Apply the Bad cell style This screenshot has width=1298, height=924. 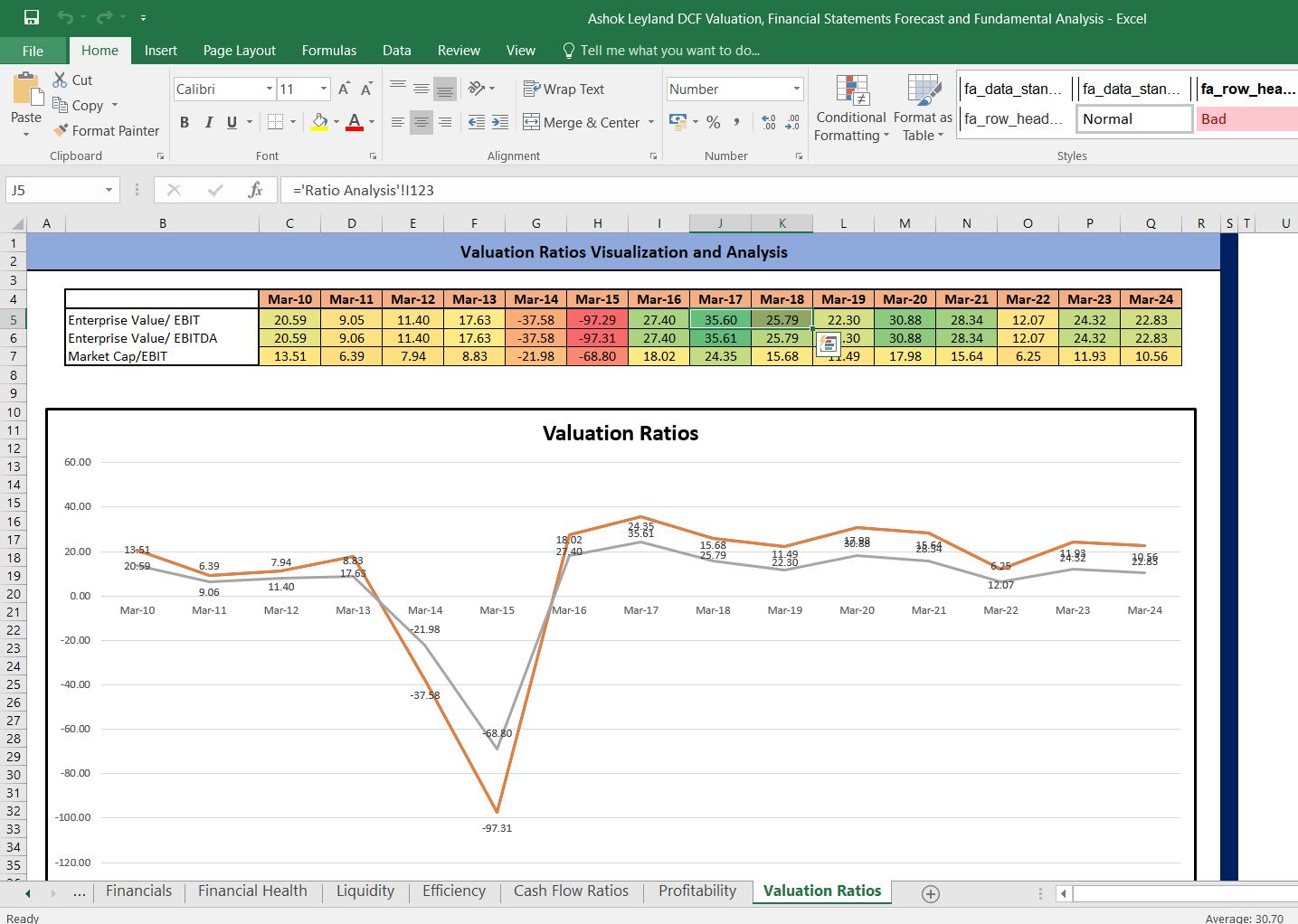[1246, 119]
